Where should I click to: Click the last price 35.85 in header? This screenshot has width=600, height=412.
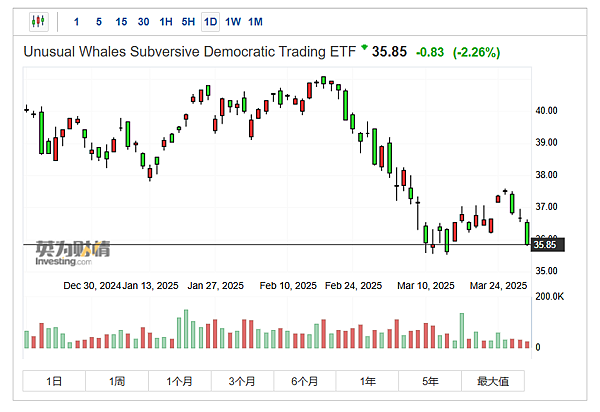(389, 52)
